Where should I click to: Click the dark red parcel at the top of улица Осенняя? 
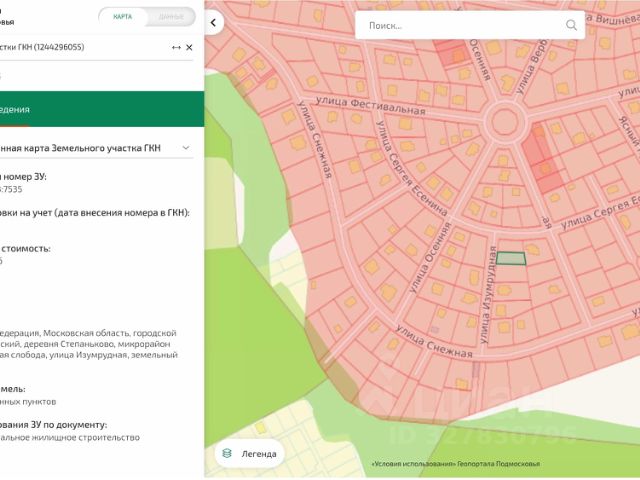click(x=452, y=55)
